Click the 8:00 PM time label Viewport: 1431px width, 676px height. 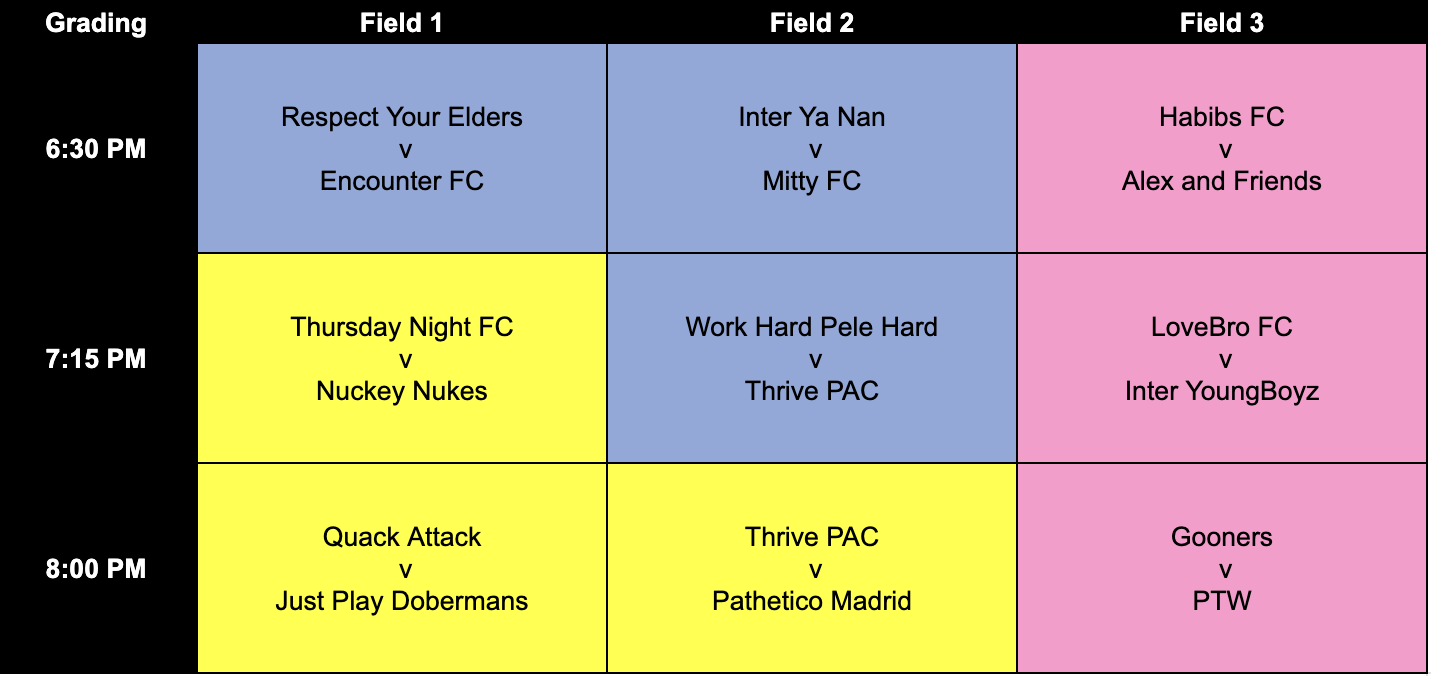tap(96, 569)
